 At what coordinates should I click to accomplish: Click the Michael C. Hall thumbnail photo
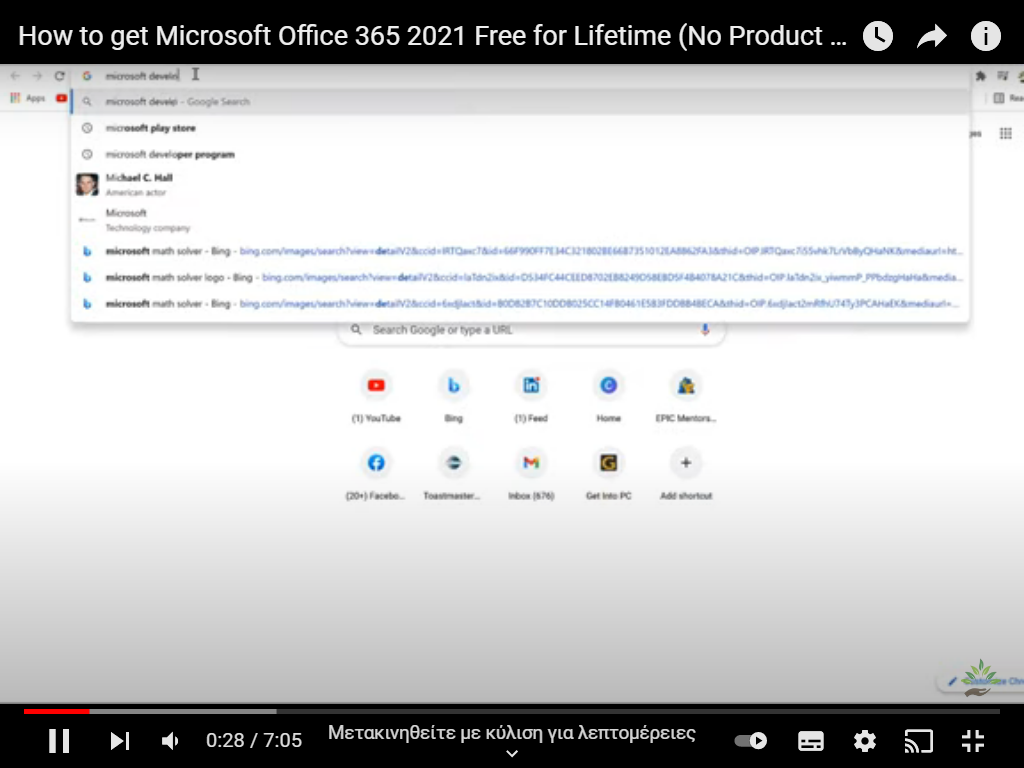point(87,184)
